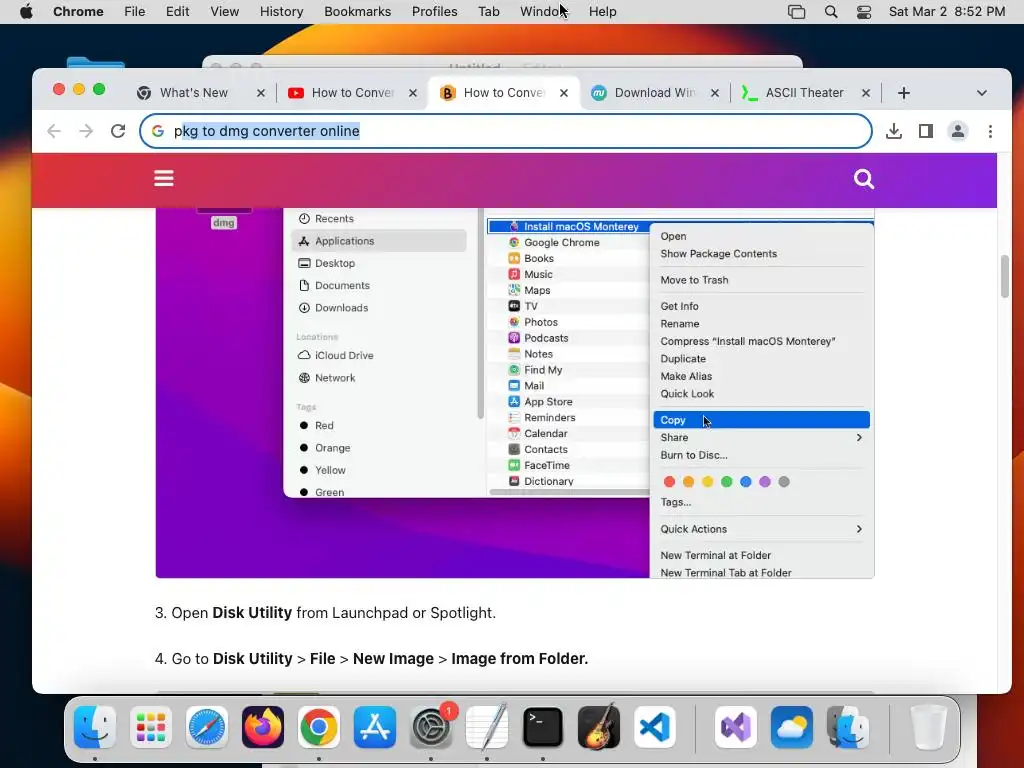Viewport: 1024px width, 768px height.
Task: Click Google Chrome icon in Dock
Action: point(319,727)
